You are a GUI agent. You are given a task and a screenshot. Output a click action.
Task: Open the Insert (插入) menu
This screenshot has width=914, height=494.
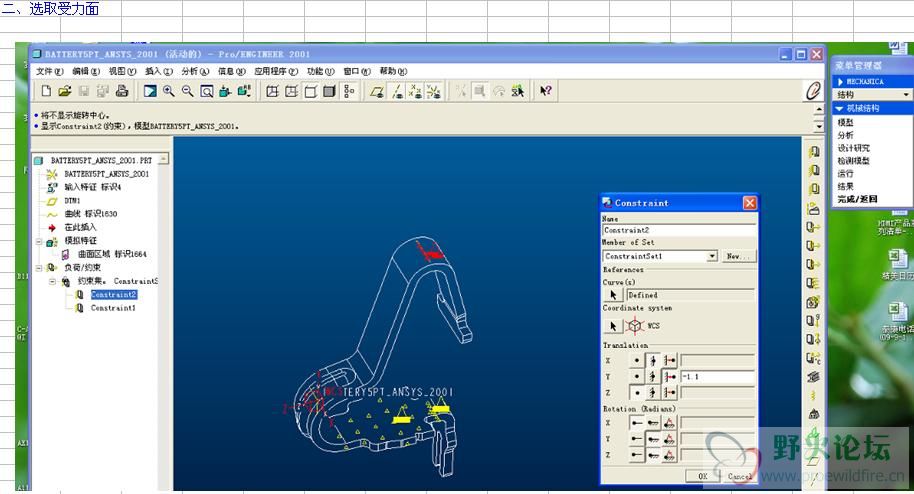tap(159, 71)
